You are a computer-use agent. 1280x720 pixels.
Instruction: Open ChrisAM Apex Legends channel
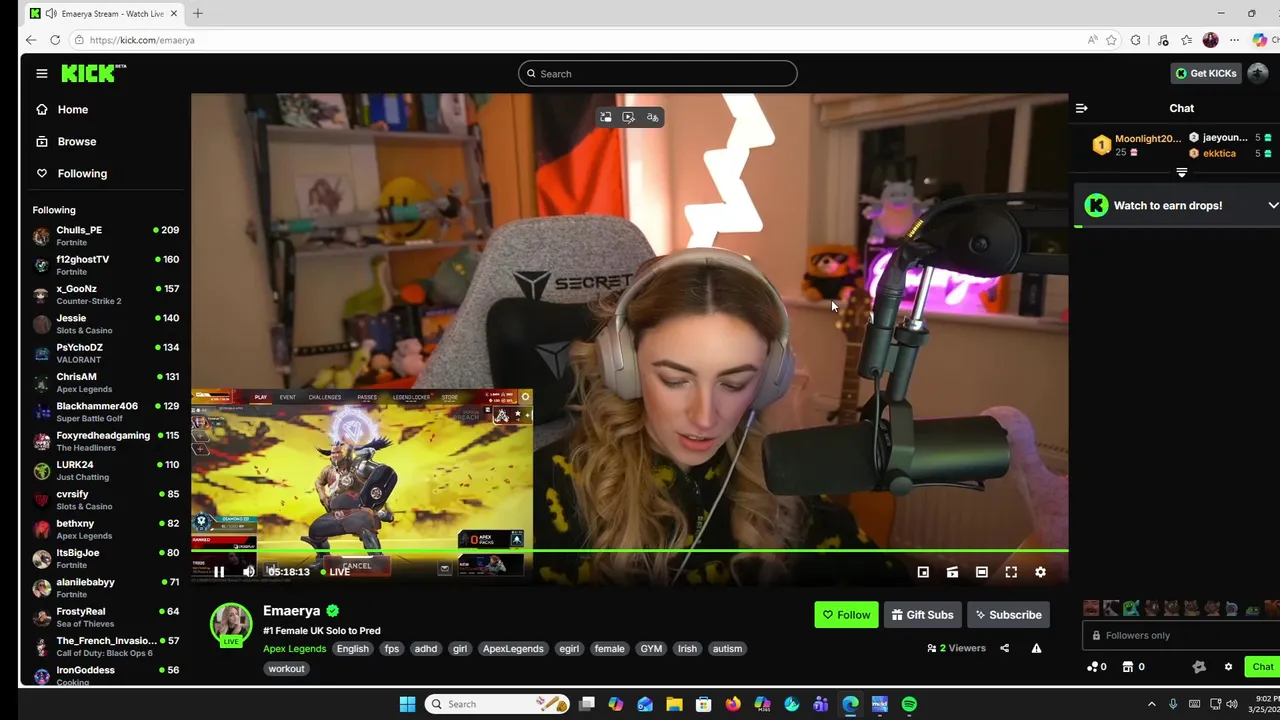(x=105, y=382)
